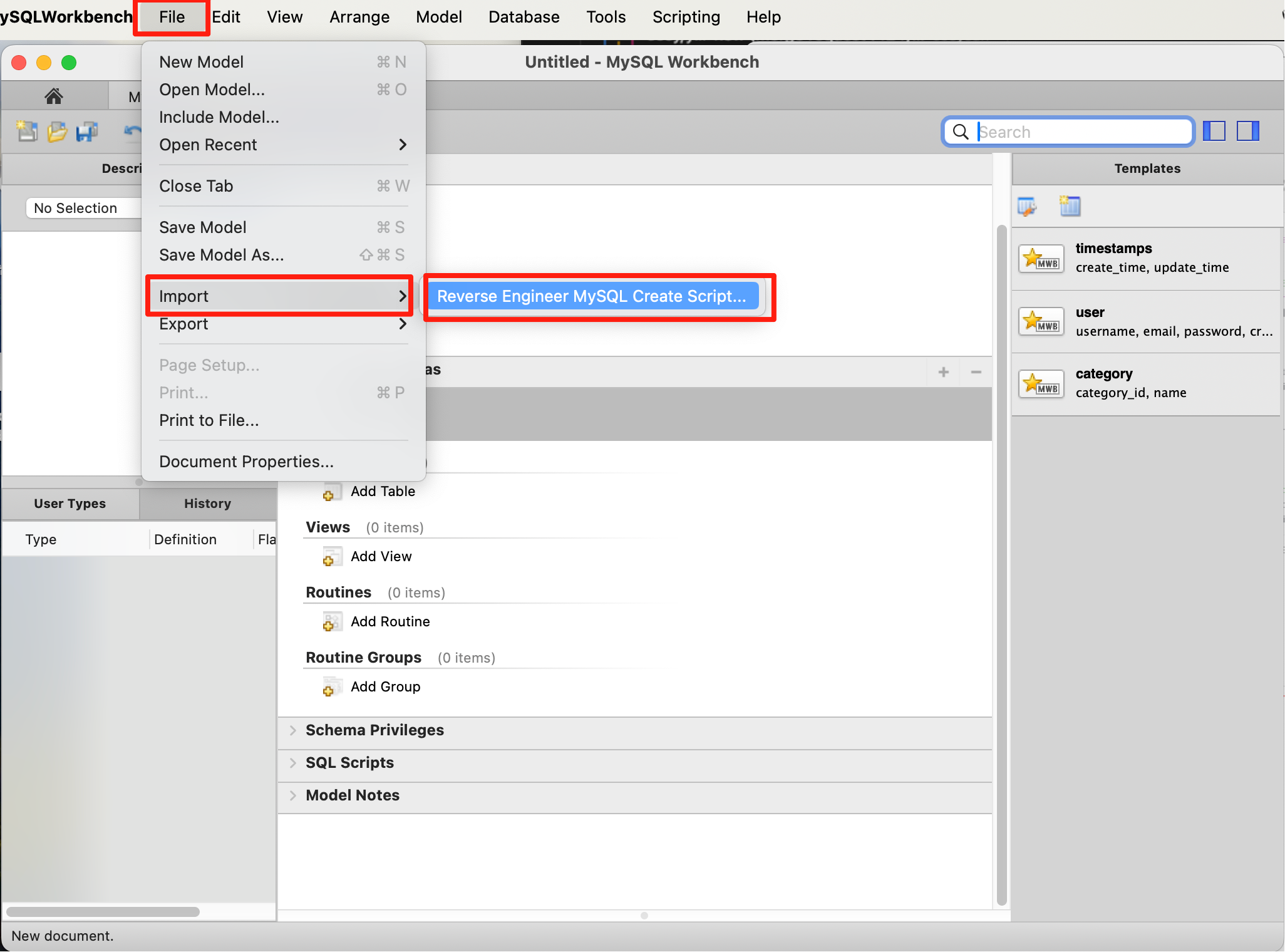This screenshot has height=952, width=1285.
Task: Open the No Selection dropdown
Action: [x=83, y=208]
